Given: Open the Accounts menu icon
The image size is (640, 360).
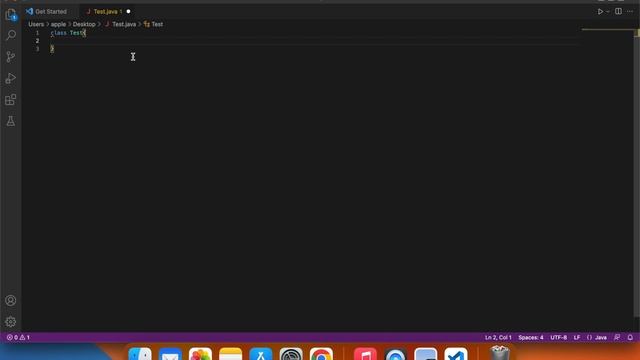Looking at the screenshot, I should tap(11, 300).
